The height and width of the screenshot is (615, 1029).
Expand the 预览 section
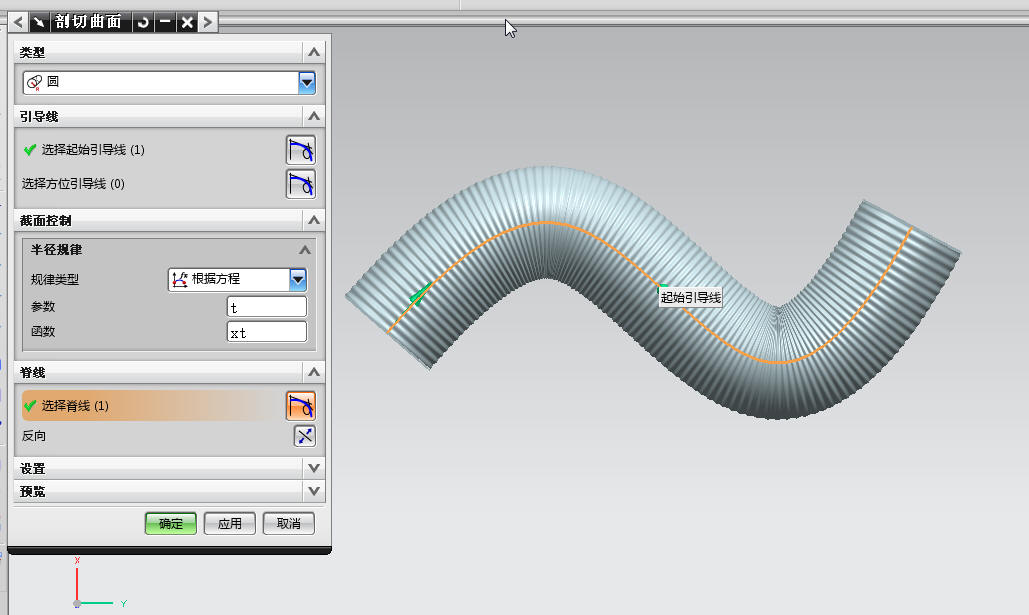click(x=314, y=491)
